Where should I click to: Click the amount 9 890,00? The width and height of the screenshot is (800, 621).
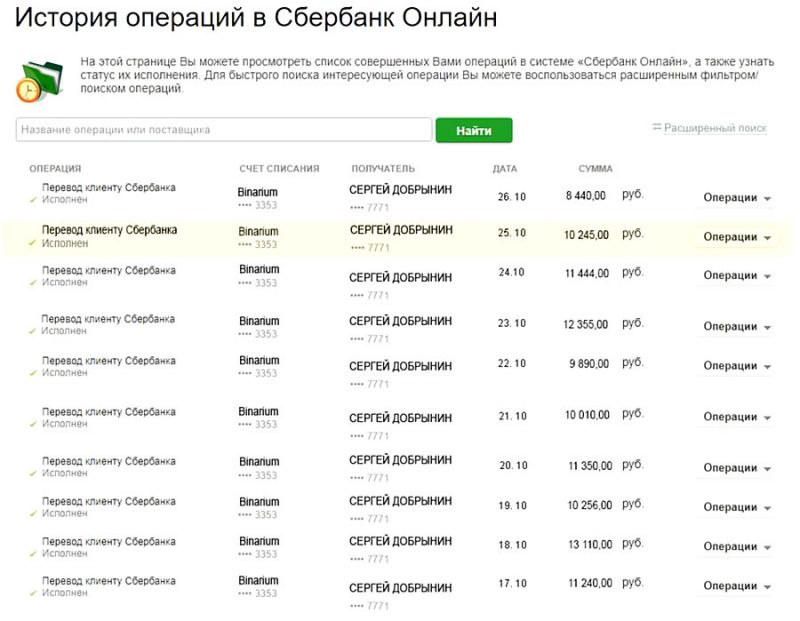coord(589,363)
